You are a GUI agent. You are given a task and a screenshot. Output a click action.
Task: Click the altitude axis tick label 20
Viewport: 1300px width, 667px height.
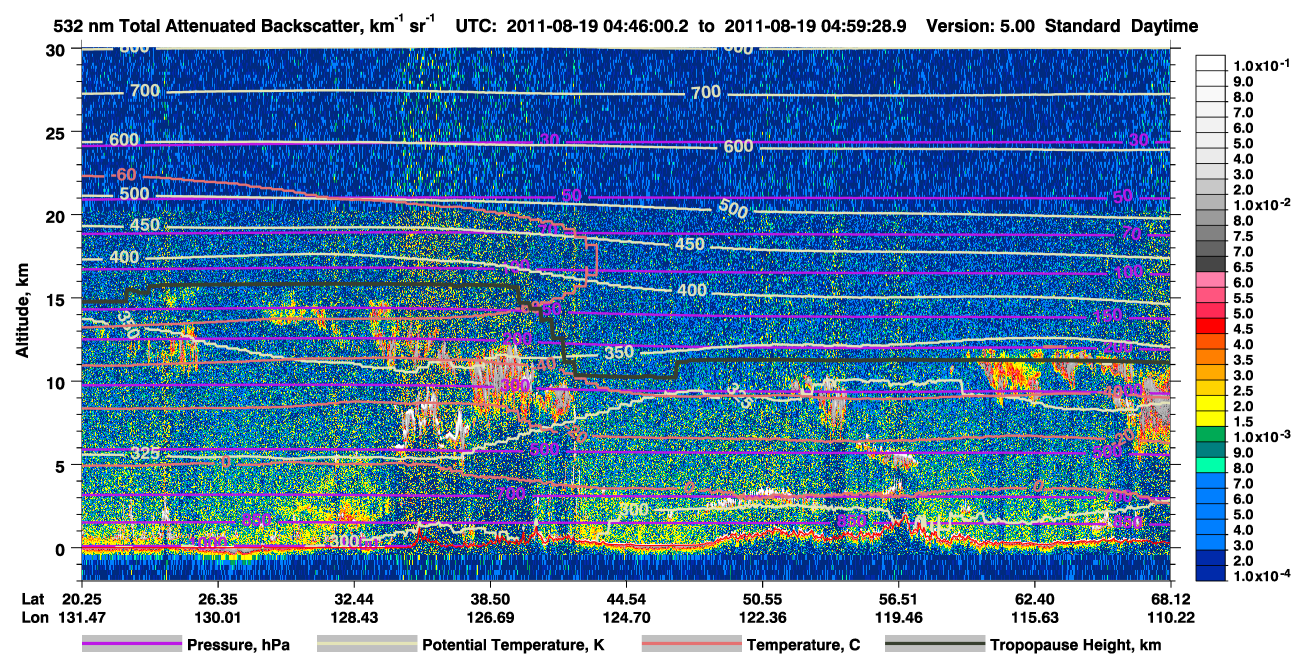click(x=55, y=215)
